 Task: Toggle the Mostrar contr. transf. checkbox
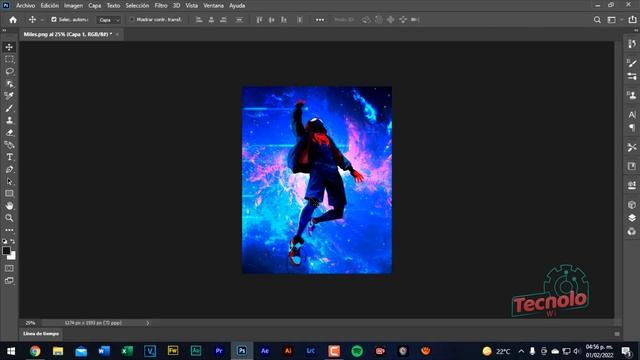tap(131, 20)
